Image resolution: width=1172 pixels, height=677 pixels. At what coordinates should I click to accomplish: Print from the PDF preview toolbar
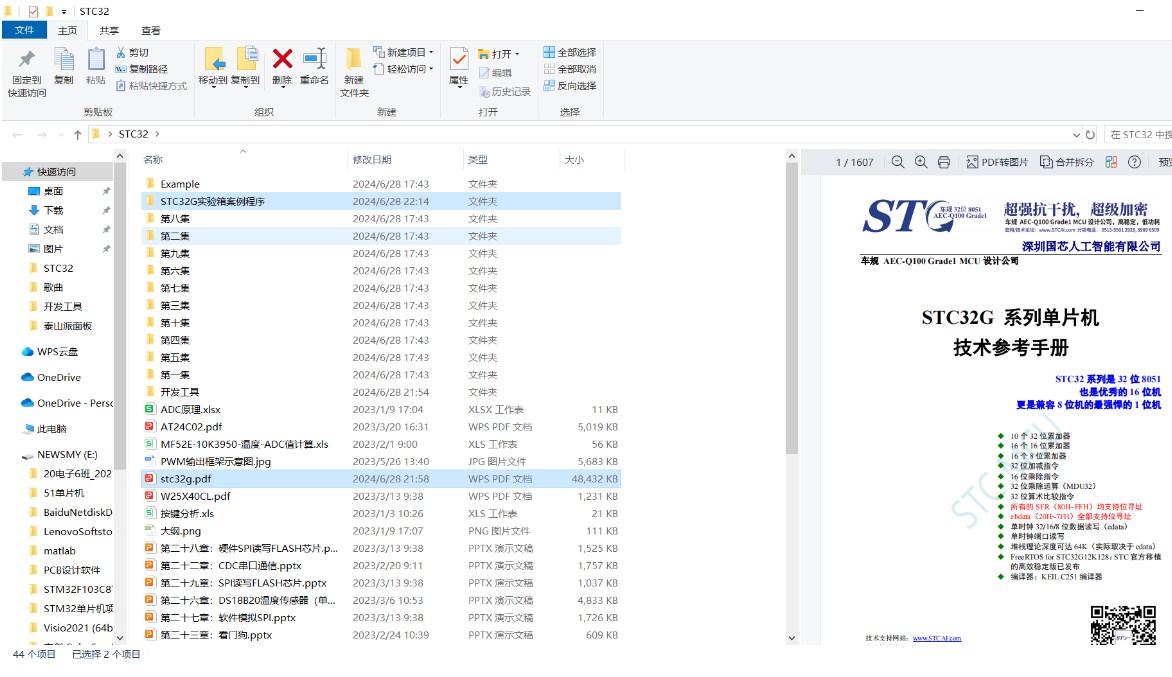[944, 162]
